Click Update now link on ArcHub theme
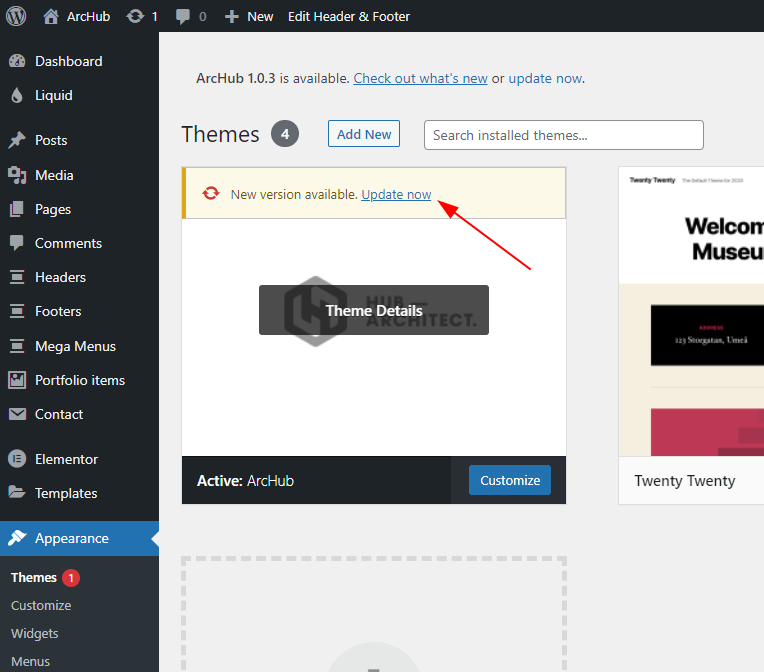 tap(396, 194)
